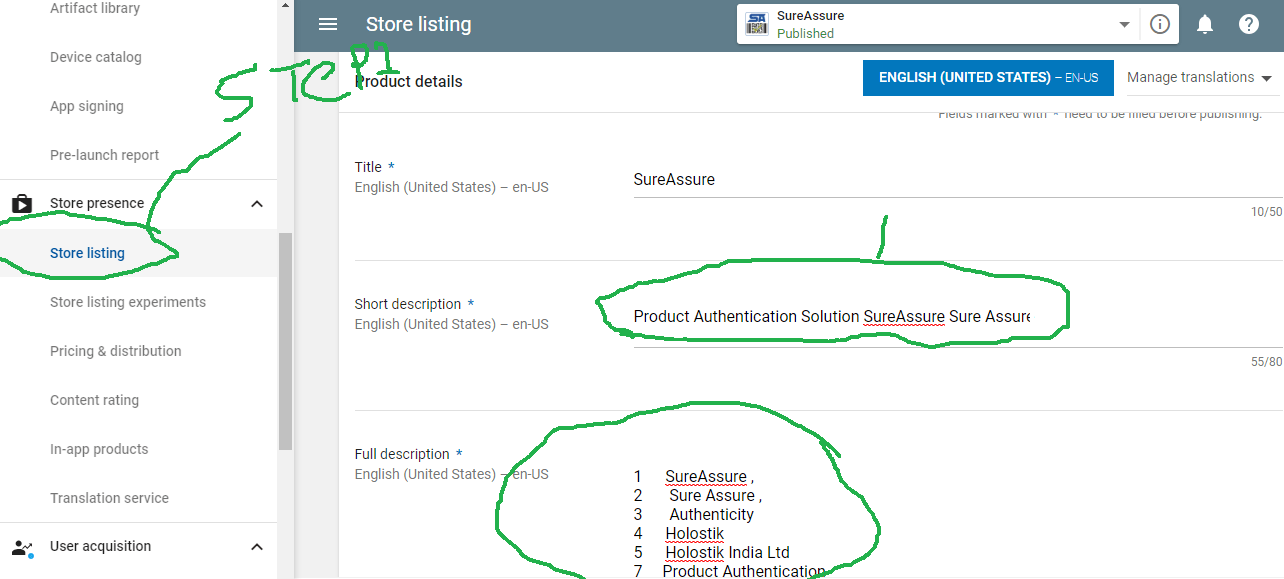Screen dimensions: 1284x579
Task: Open Device catalog in sidebar
Action: tap(96, 57)
